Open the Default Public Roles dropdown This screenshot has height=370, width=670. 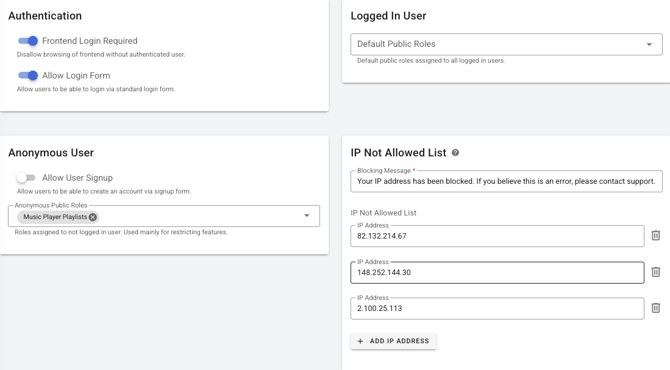click(x=506, y=44)
